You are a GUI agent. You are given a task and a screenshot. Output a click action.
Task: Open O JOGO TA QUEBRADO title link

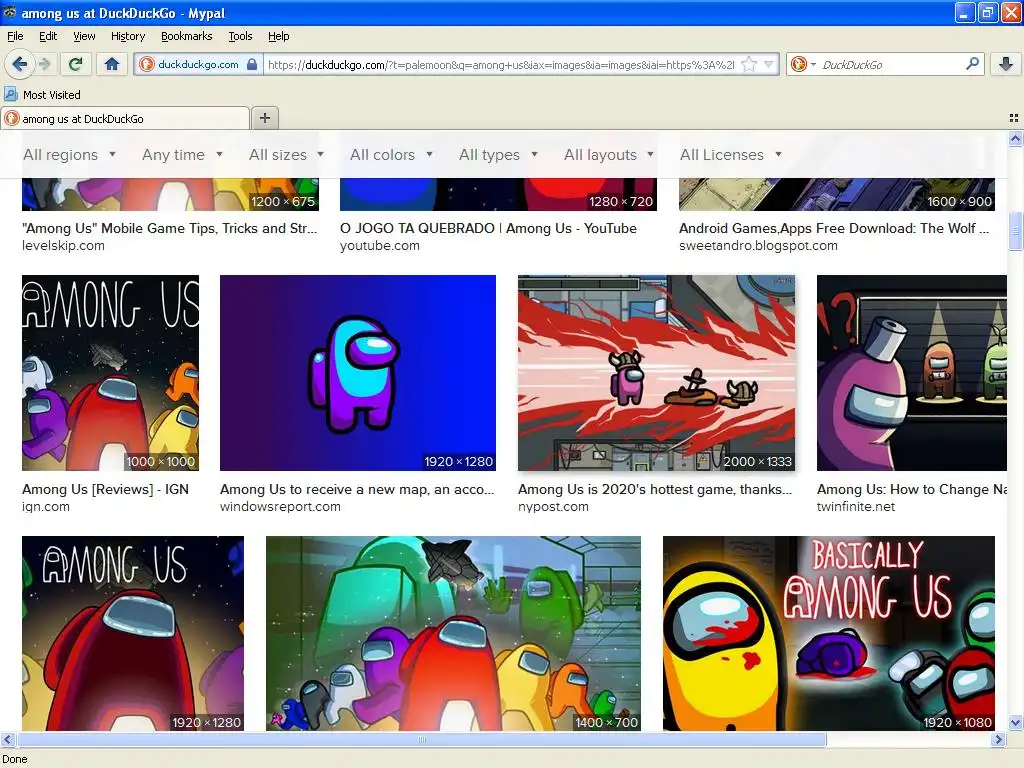tap(488, 228)
